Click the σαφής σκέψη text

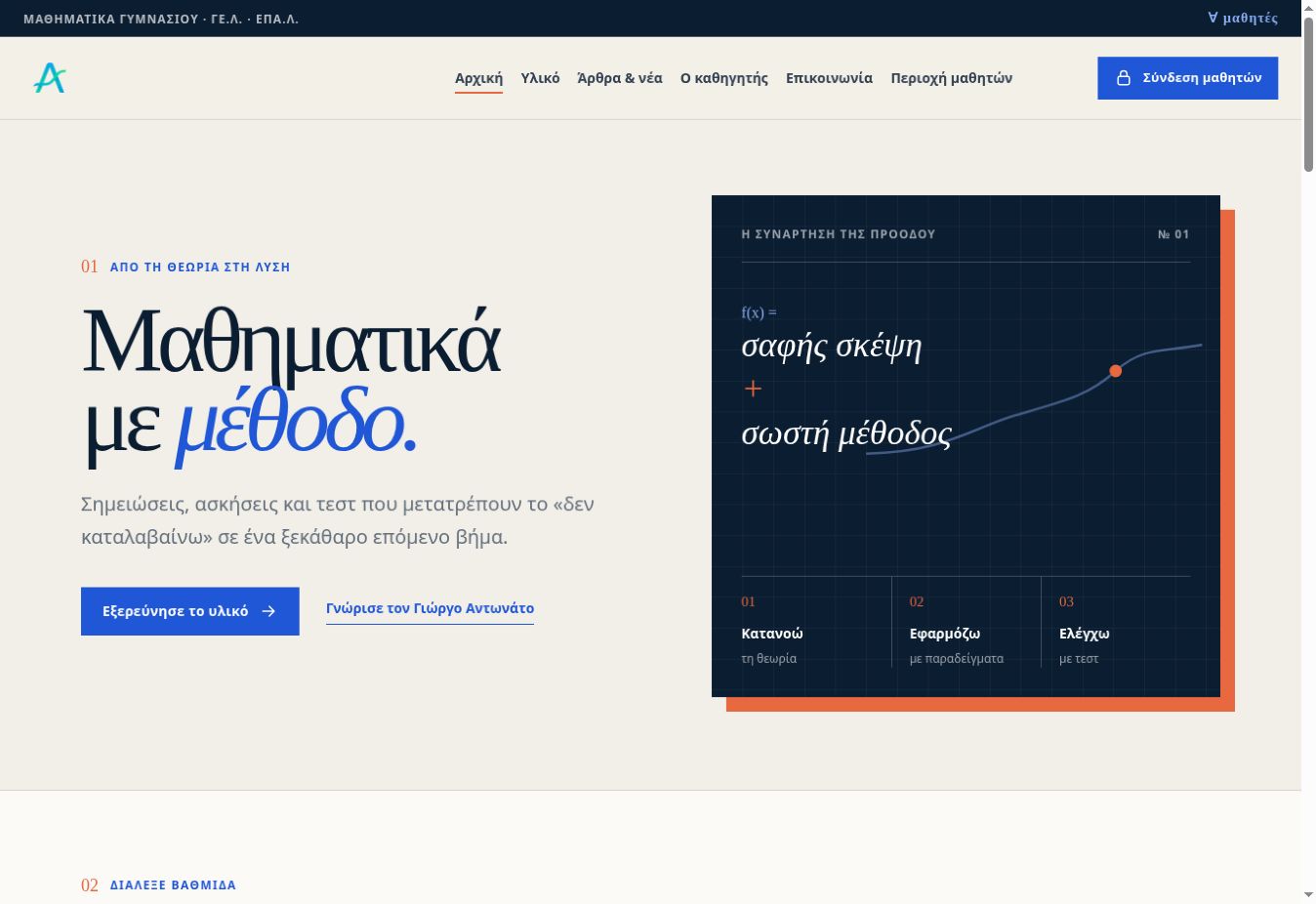coord(831,346)
